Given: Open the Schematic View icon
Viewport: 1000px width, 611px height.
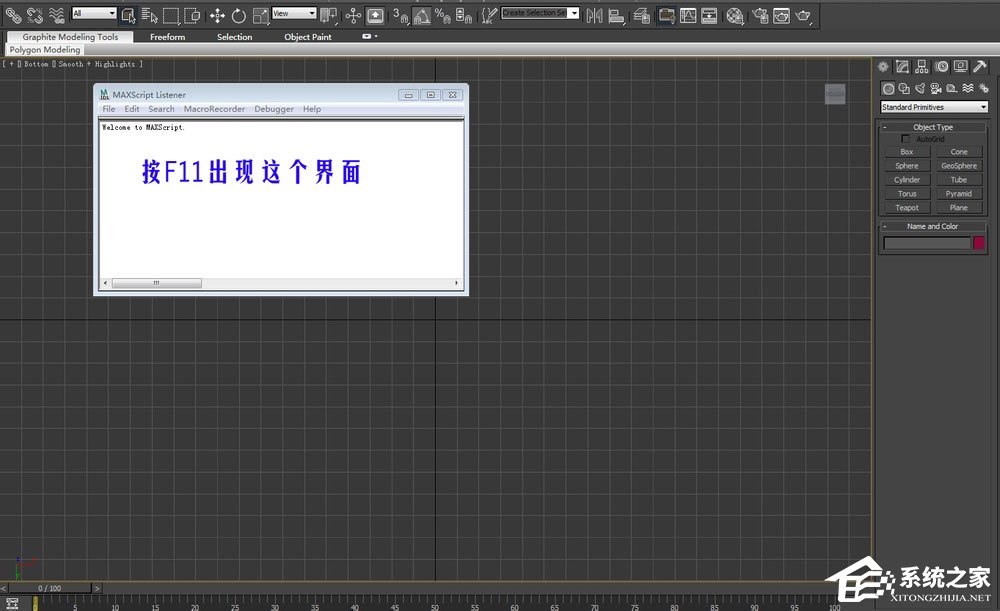Looking at the screenshot, I should coord(709,15).
